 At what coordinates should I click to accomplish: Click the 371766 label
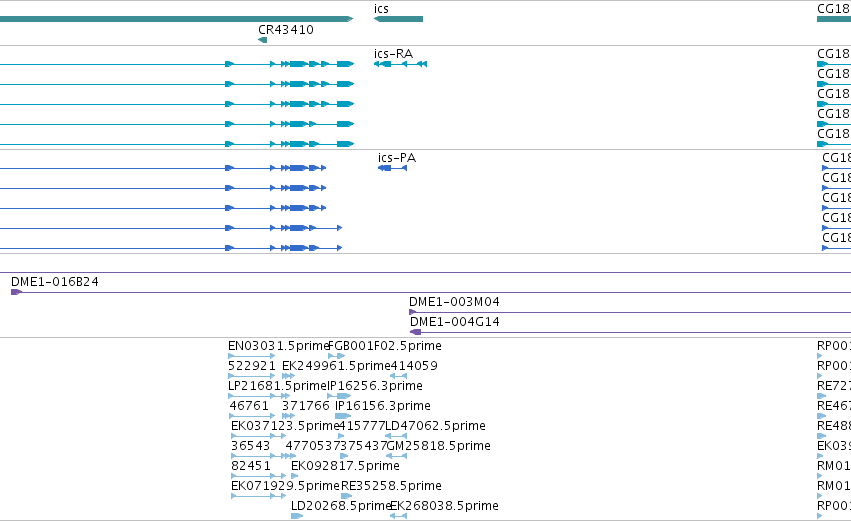point(306,406)
